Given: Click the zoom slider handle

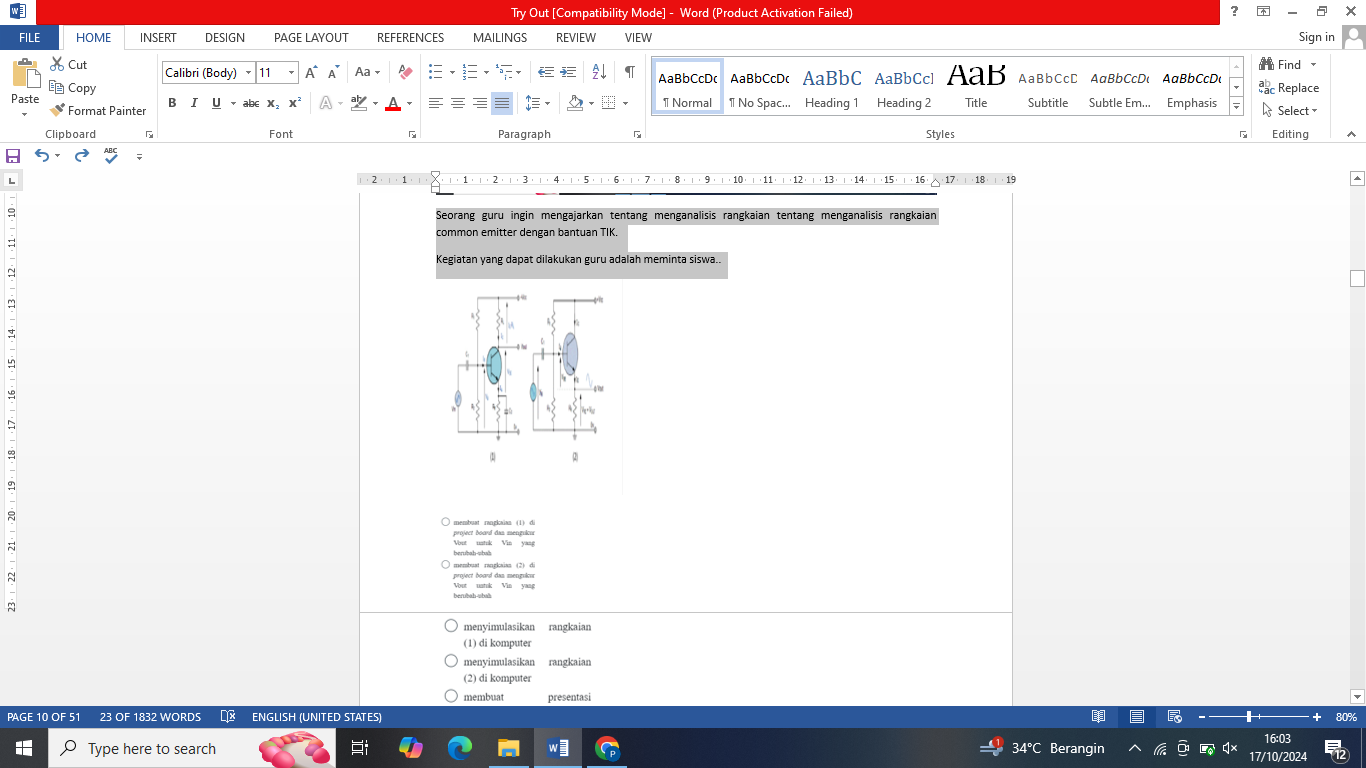Looking at the screenshot, I should pyautogui.click(x=1250, y=717).
